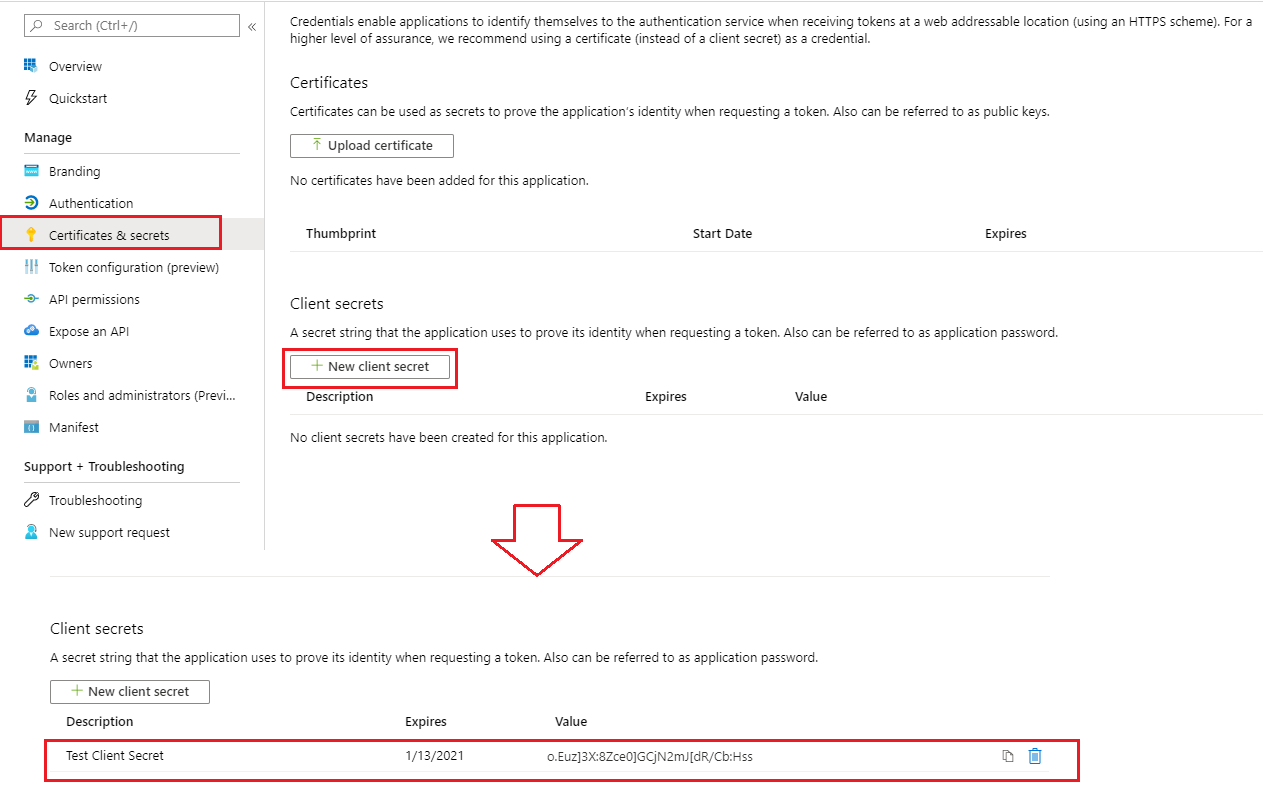The height and width of the screenshot is (796, 1263).
Task: Click the Overview icon in sidebar
Action: (31, 66)
